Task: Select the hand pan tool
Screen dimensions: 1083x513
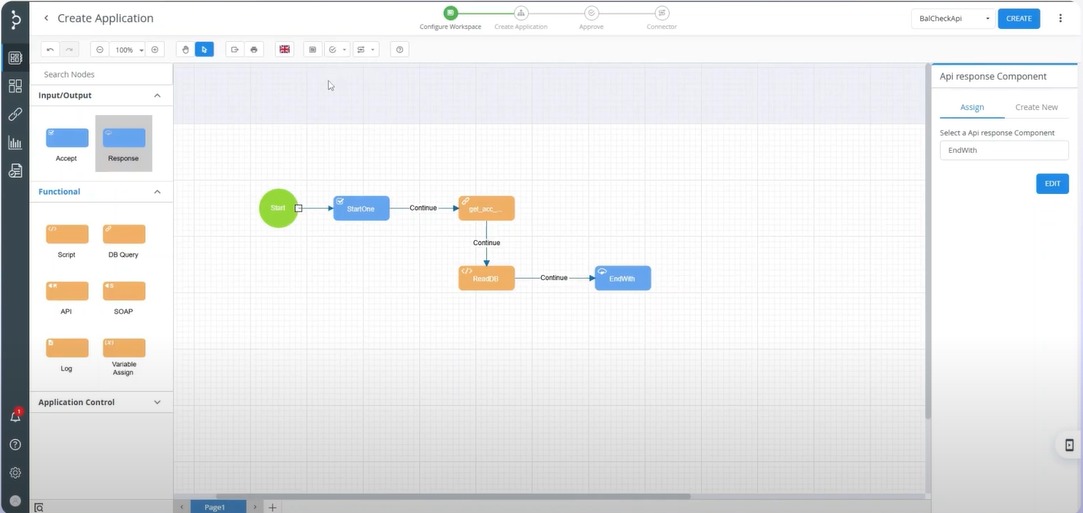Action: click(x=185, y=49)
